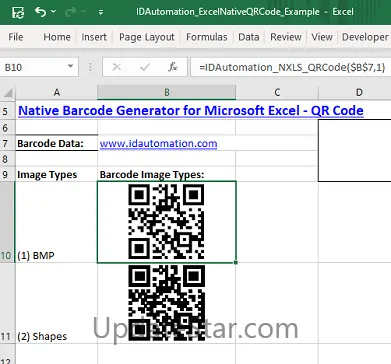Screen dimensions: 391x364
Task: Select row 8 header
Action: click(x=7, y=159)
